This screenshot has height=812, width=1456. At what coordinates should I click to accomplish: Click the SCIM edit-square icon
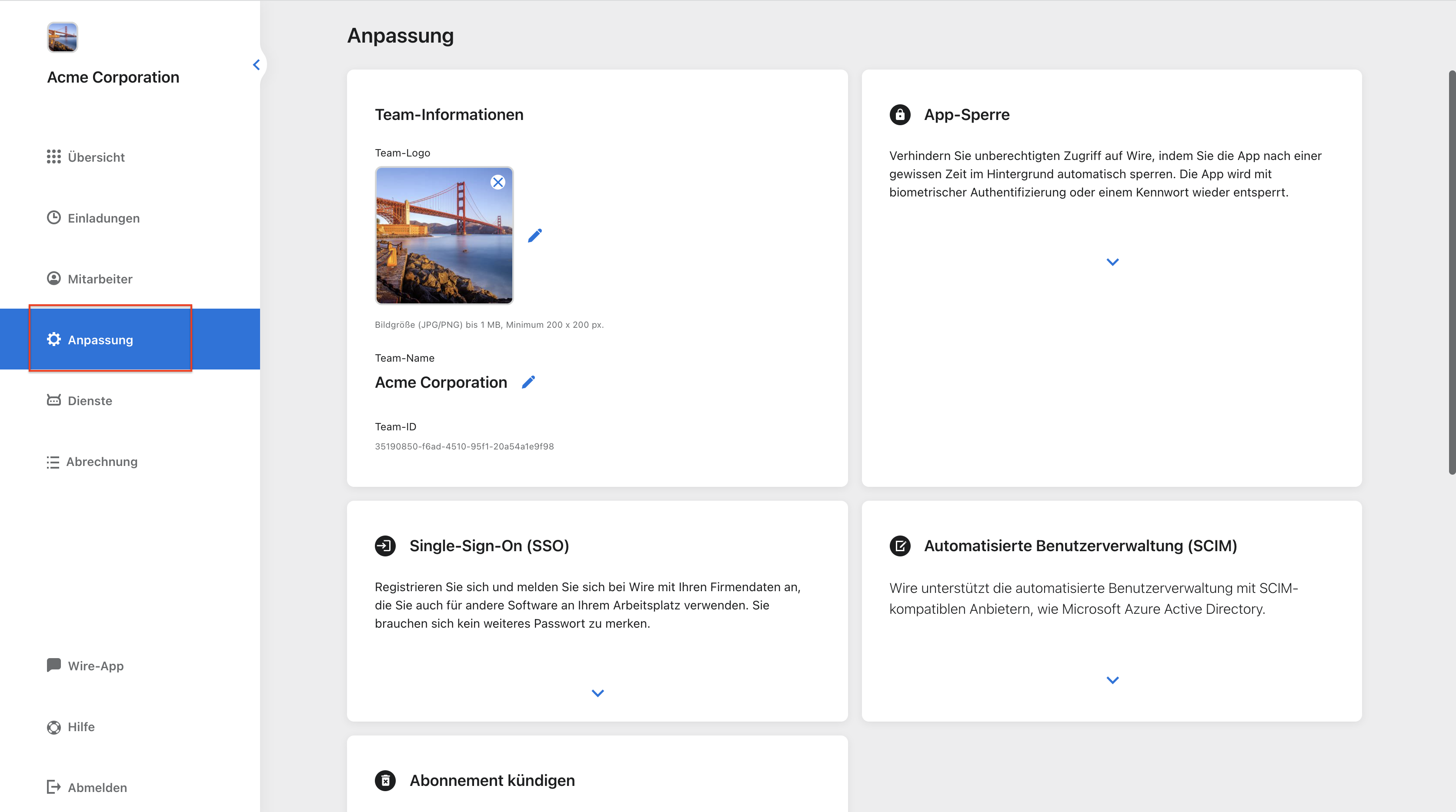point(900,546)
